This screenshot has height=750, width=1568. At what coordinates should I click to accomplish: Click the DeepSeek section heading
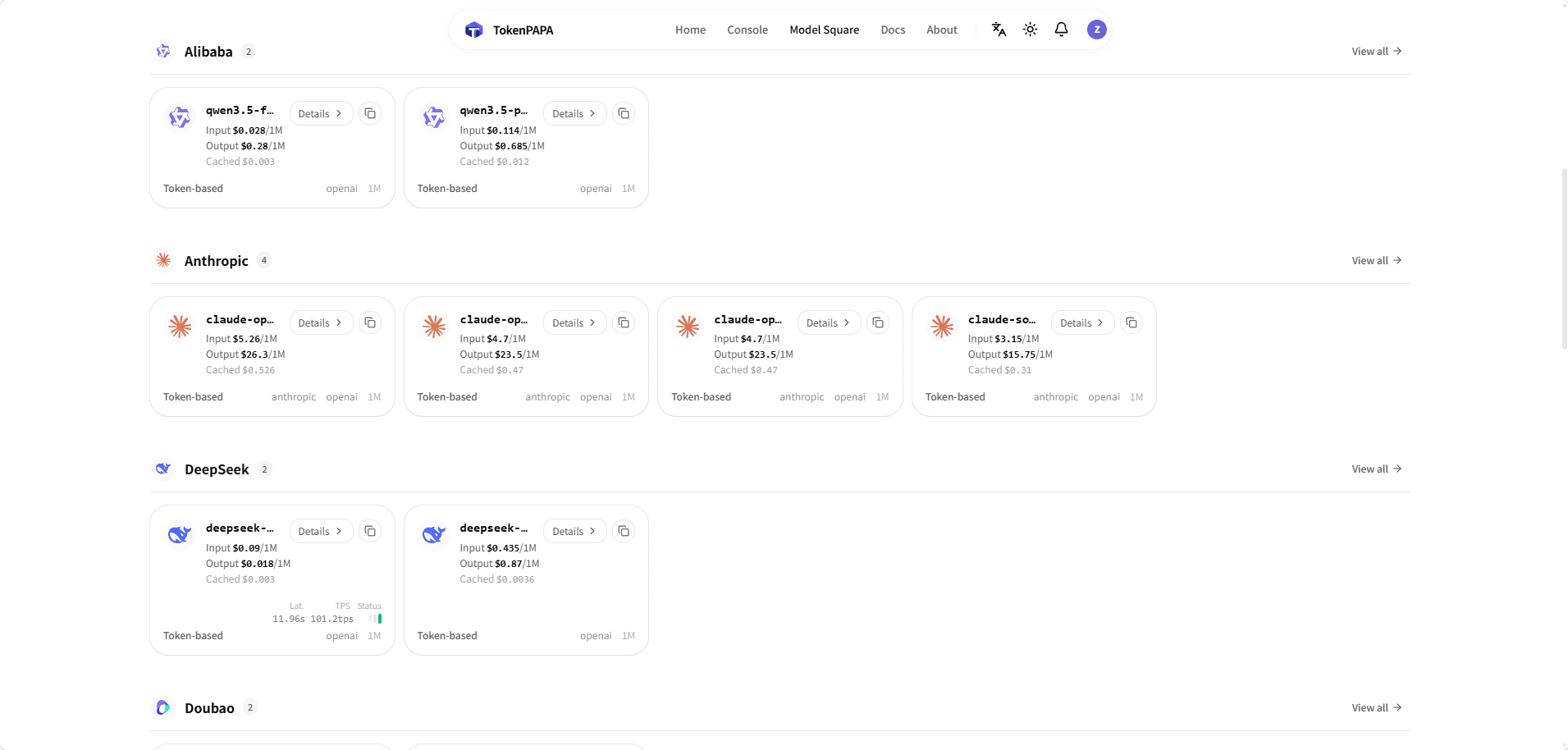(217, 469)
